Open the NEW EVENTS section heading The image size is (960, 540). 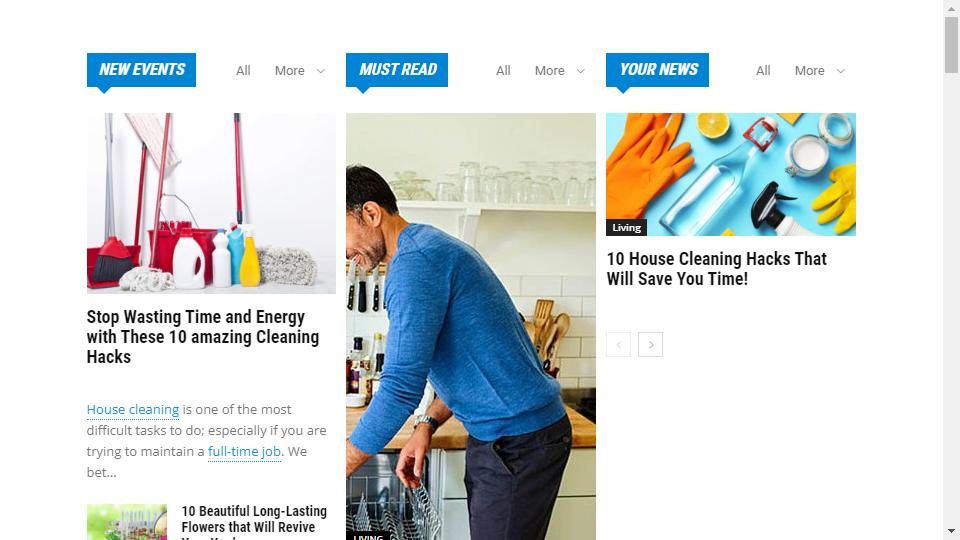point(141,70)
